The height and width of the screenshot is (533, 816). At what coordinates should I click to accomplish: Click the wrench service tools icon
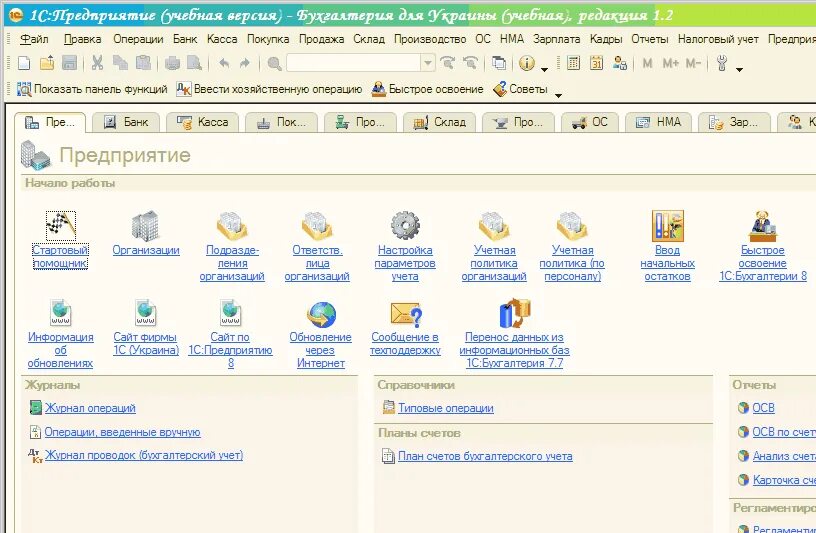coord(721,64)
